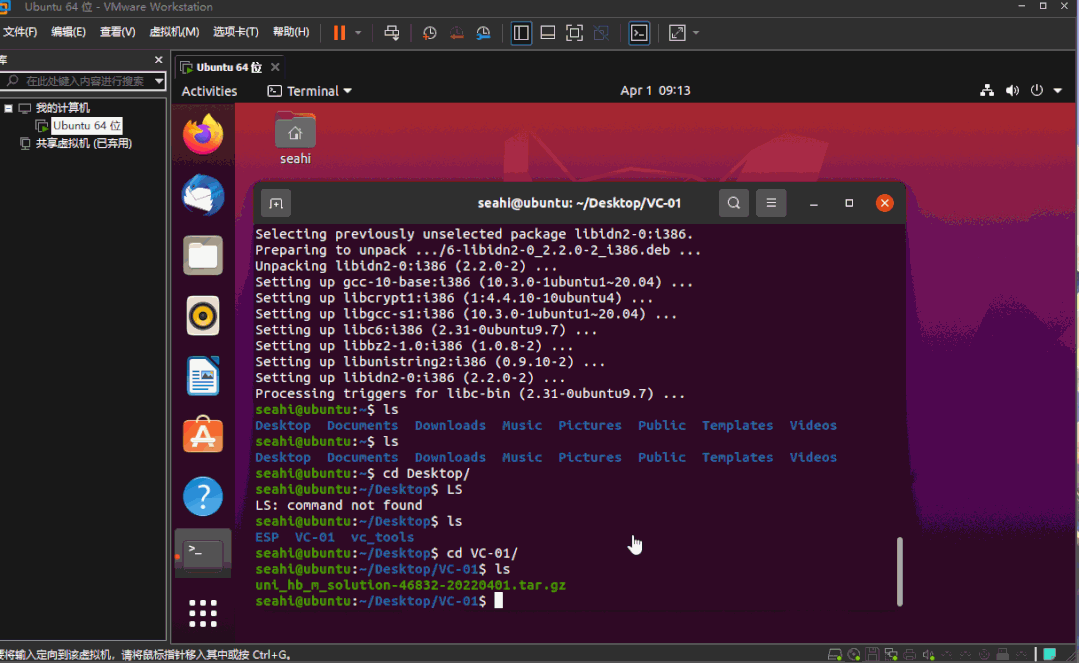Enter full screen mode toggle
This screenshot has height=663, width=1079.
[x=574, y=32]
